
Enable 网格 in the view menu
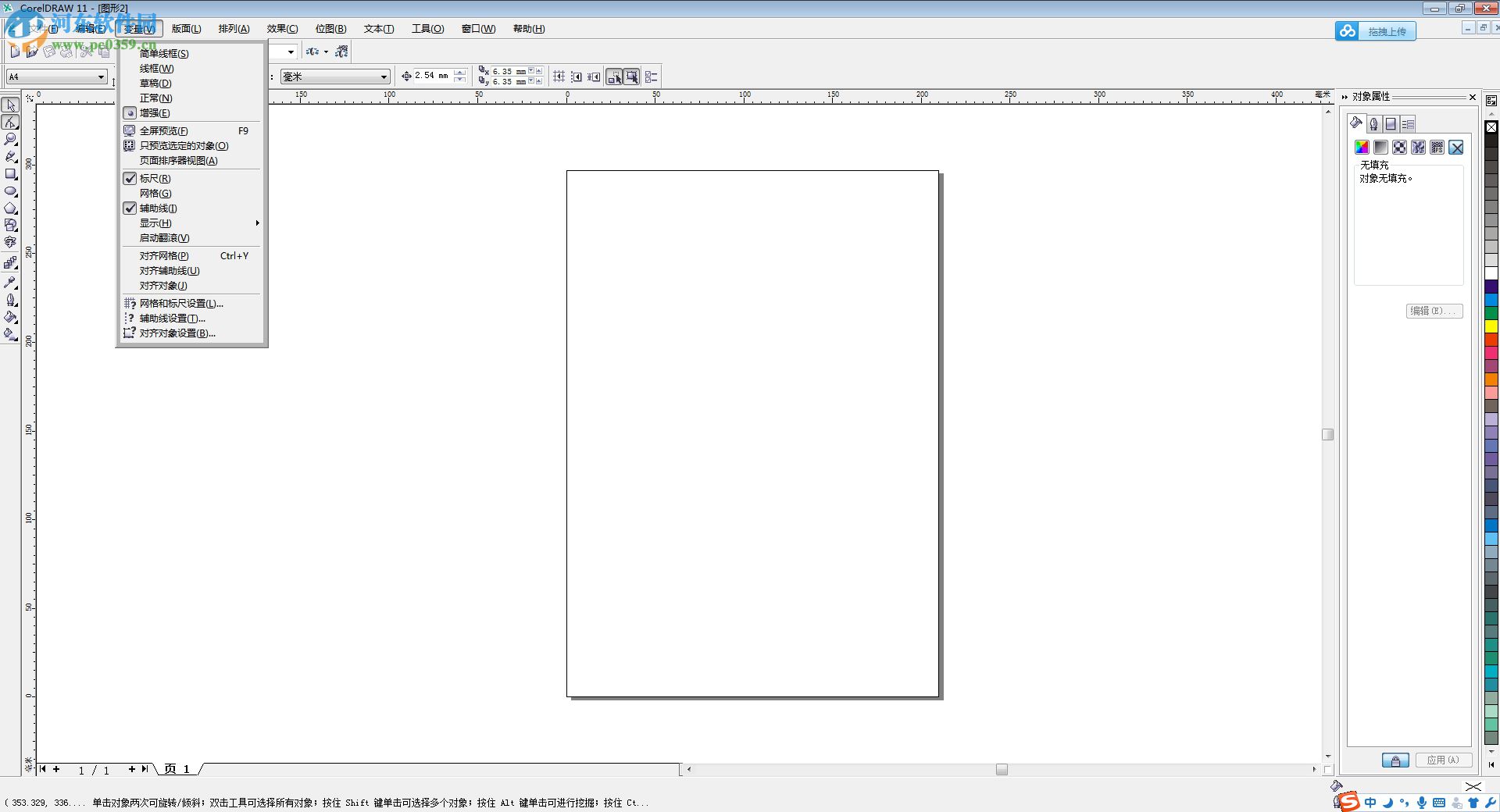[155, 193]
